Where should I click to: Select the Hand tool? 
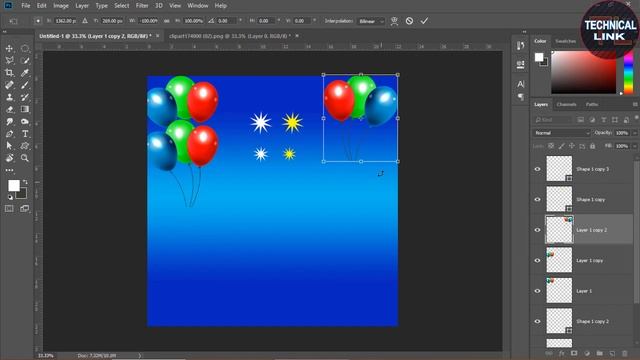pos(9,158)
